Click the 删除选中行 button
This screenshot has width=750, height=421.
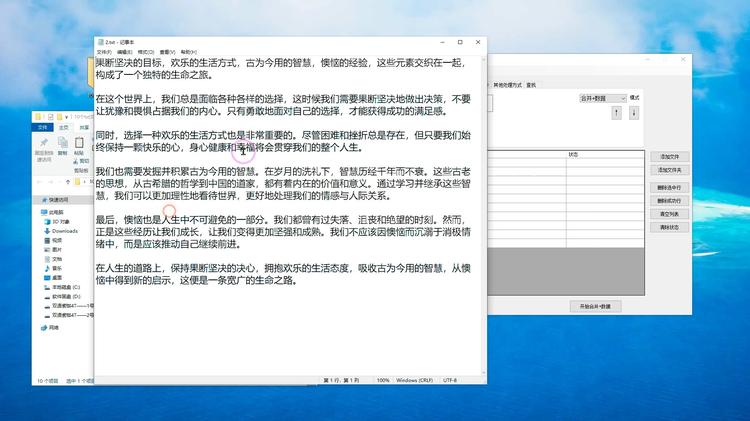point(669,188)
